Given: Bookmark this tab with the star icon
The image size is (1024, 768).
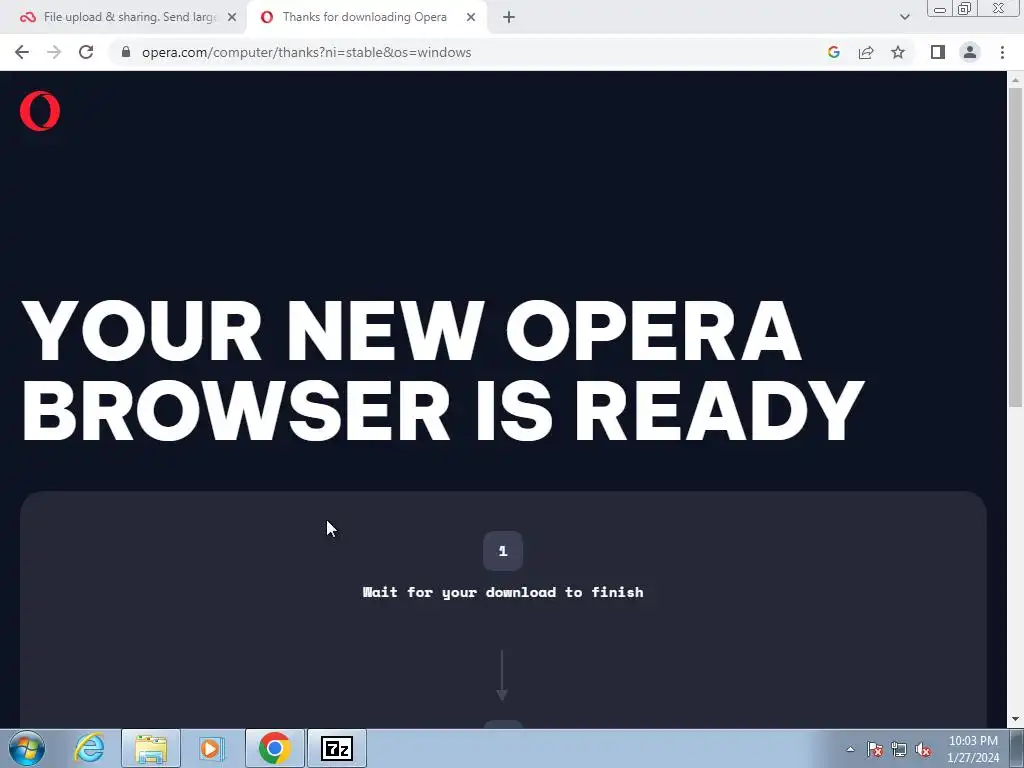Looking at the screenshot, I should pyautogui.click(x=898, y=52).
